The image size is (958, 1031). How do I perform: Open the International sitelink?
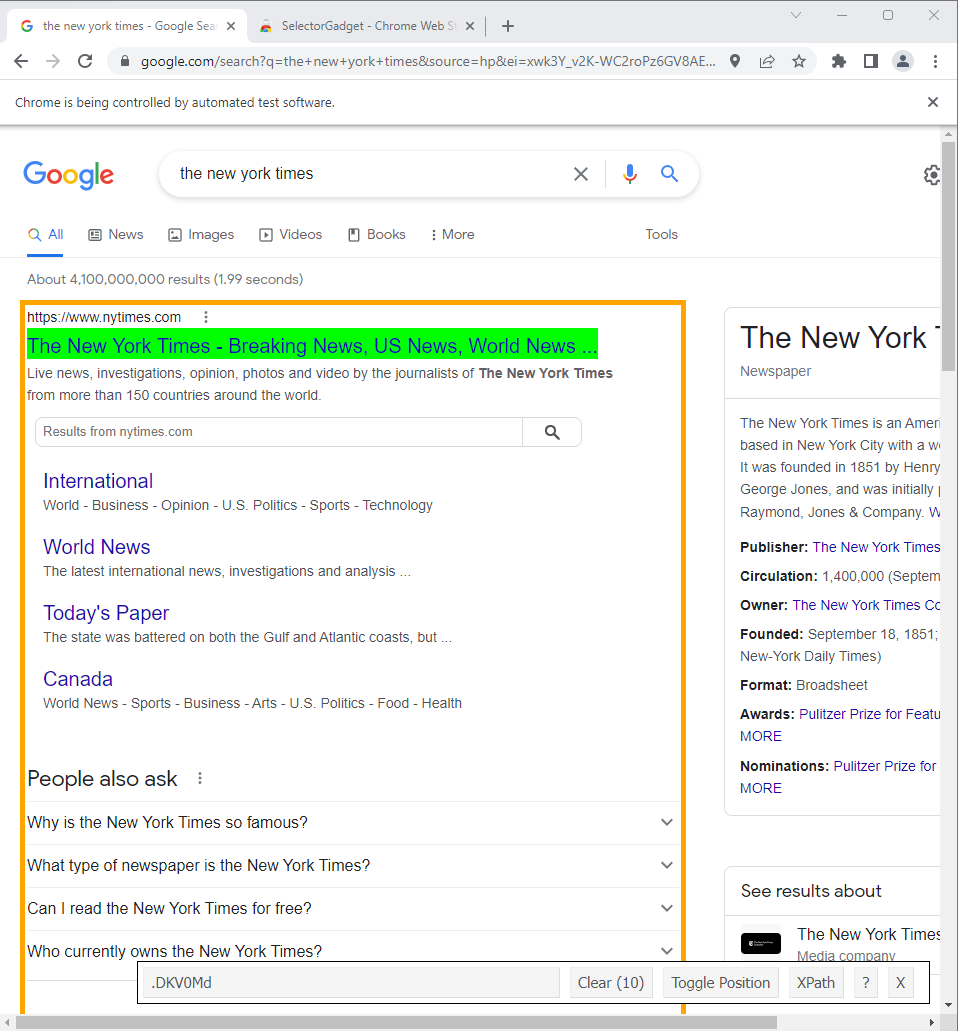(x=98, y=481)
